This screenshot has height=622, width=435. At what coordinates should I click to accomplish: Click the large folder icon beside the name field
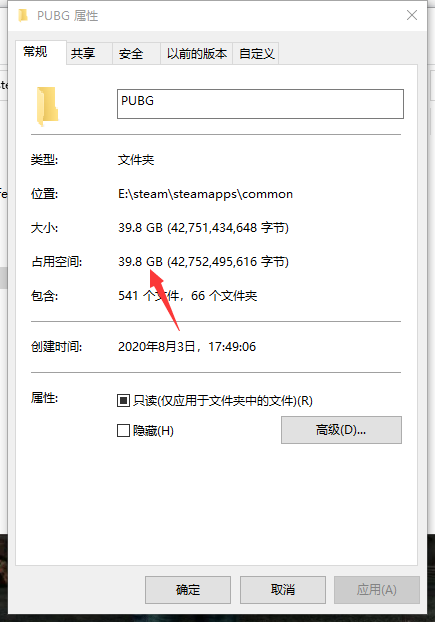48,106
